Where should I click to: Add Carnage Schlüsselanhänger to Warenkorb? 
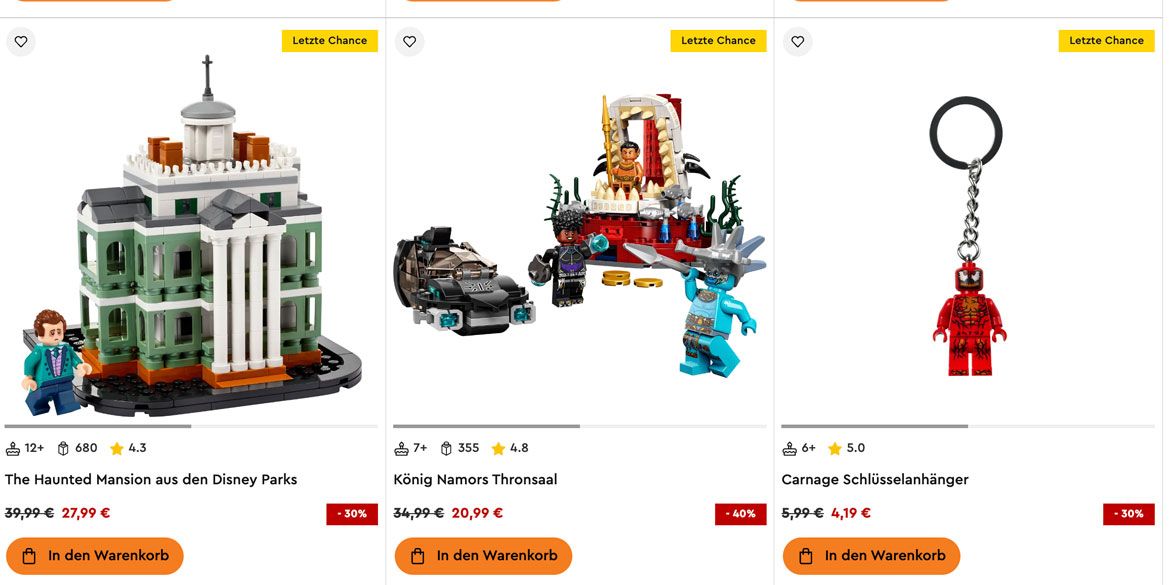click(x=871, y=556)
